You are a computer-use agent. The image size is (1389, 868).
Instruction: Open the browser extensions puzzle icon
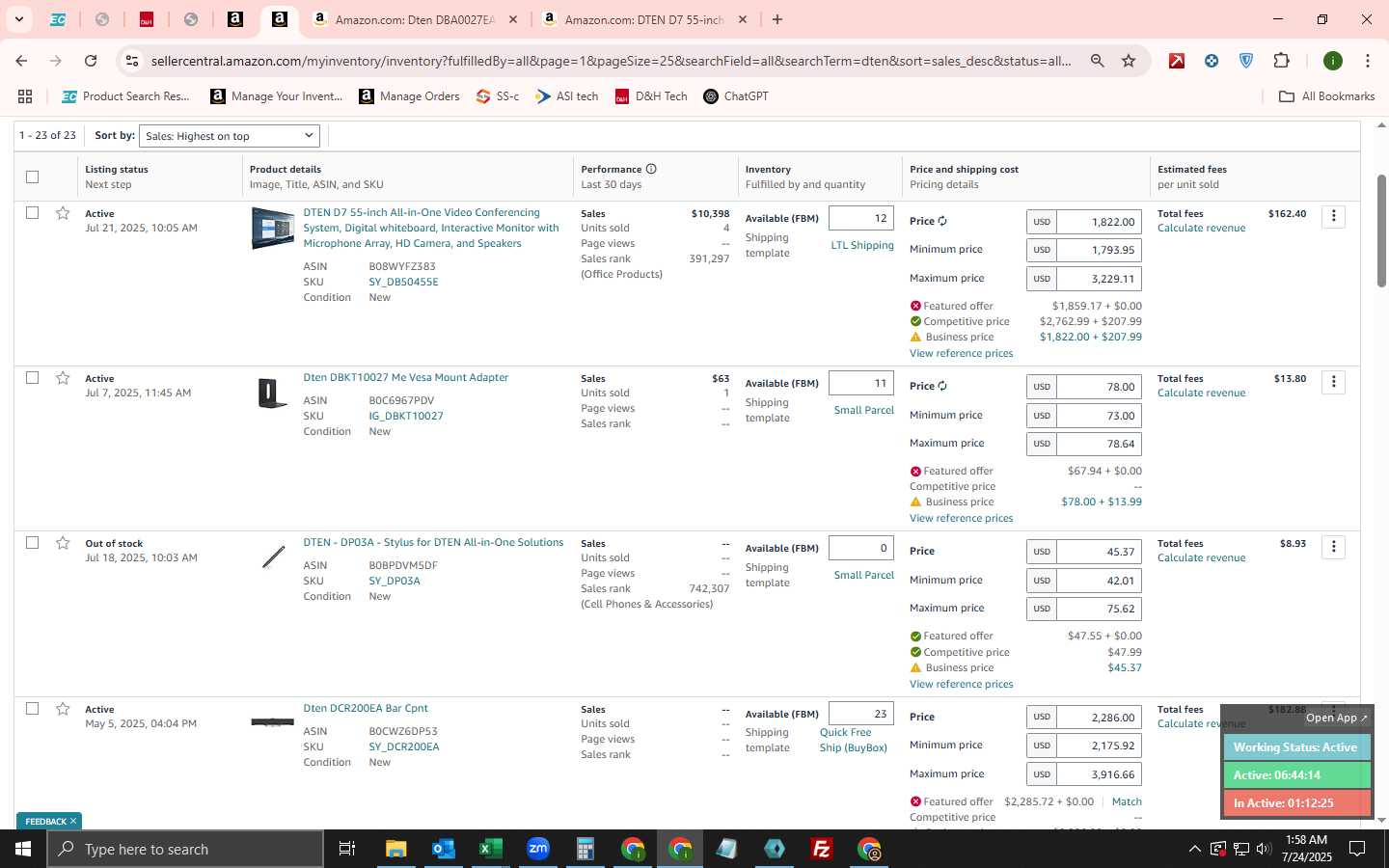[1281, 61]
